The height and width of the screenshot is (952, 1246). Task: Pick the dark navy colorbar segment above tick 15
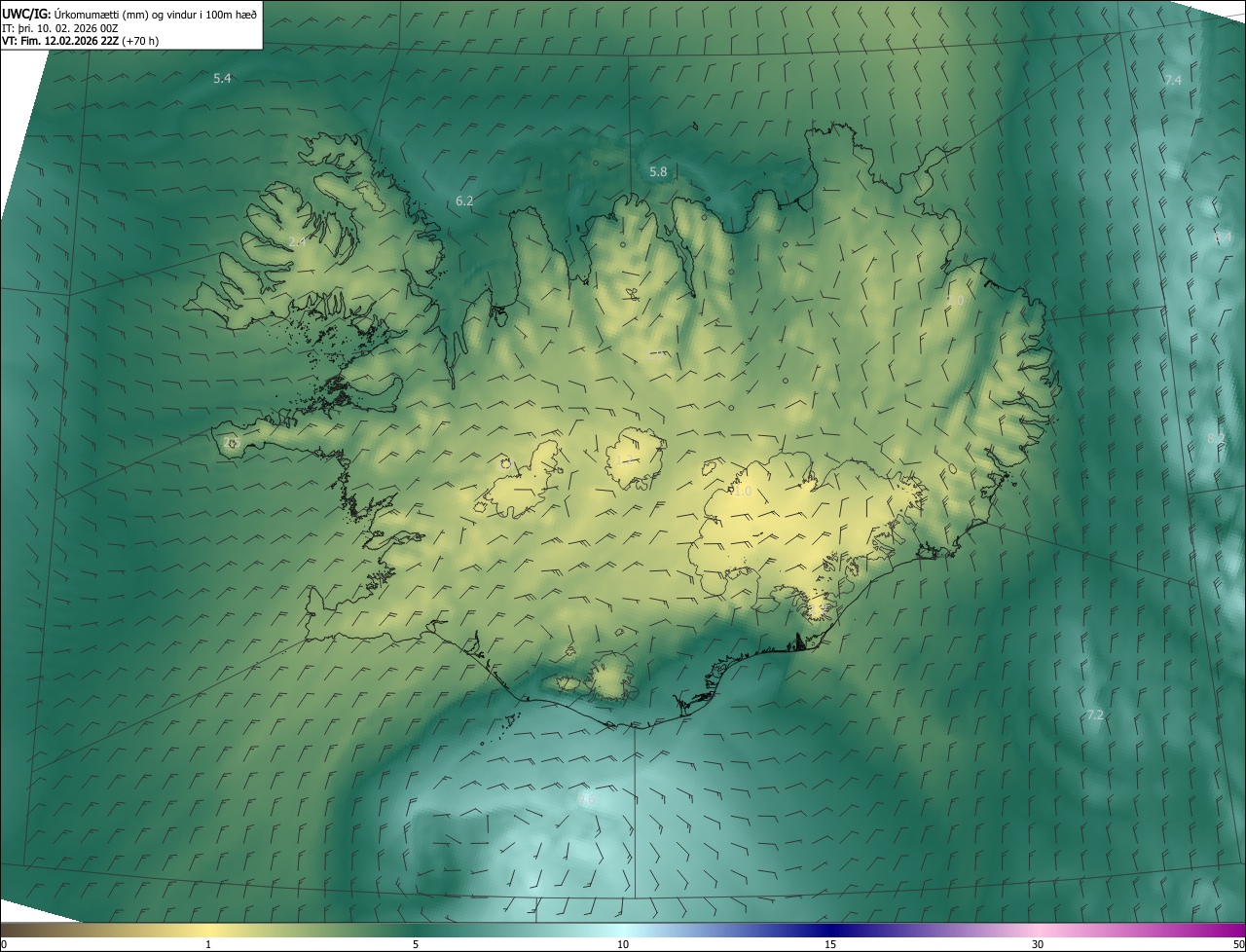(x=830, y=930)
